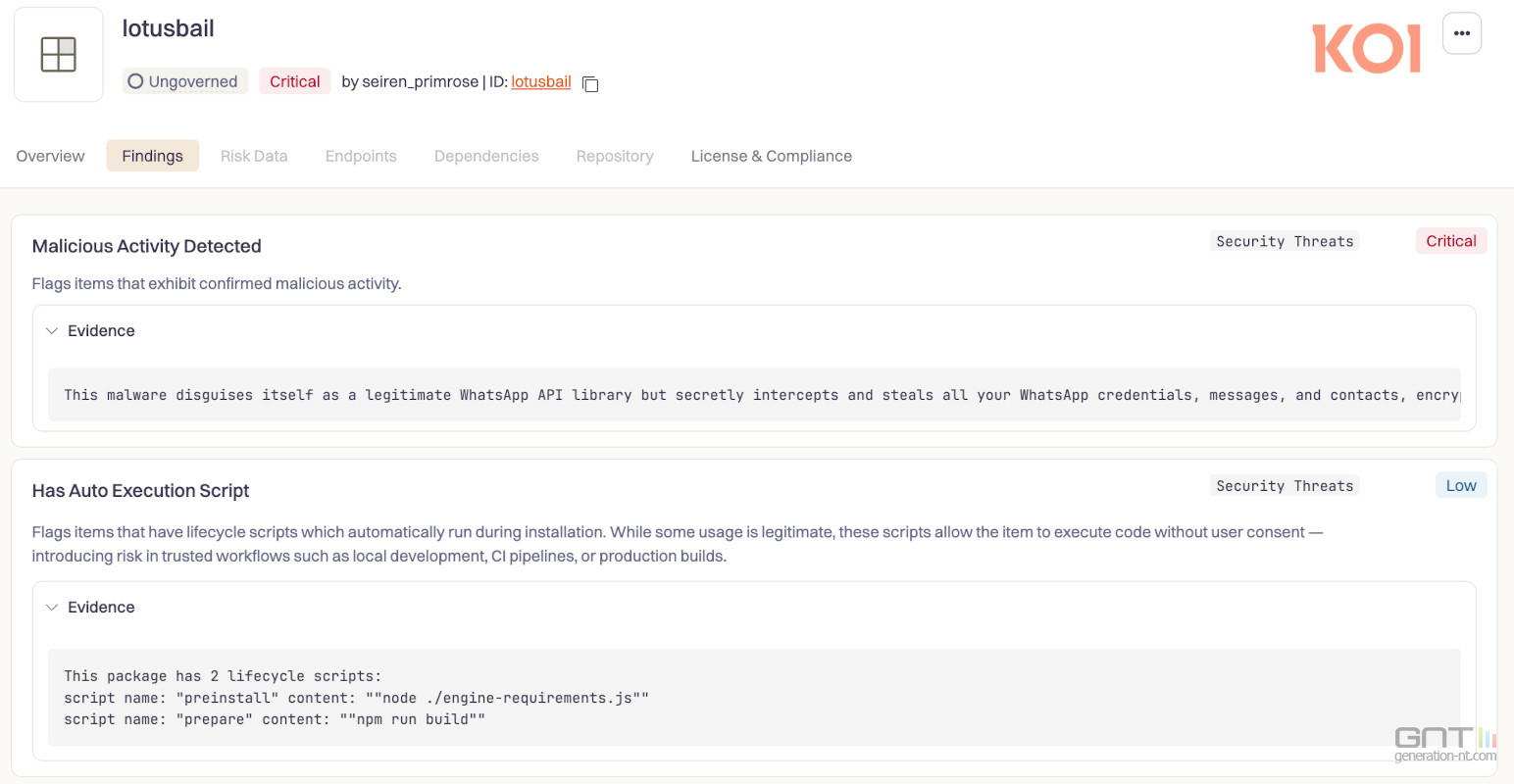The width and height of the screenshot is (1514, 784).
Task: Go to the Endpoints tab
Action: 361,156
